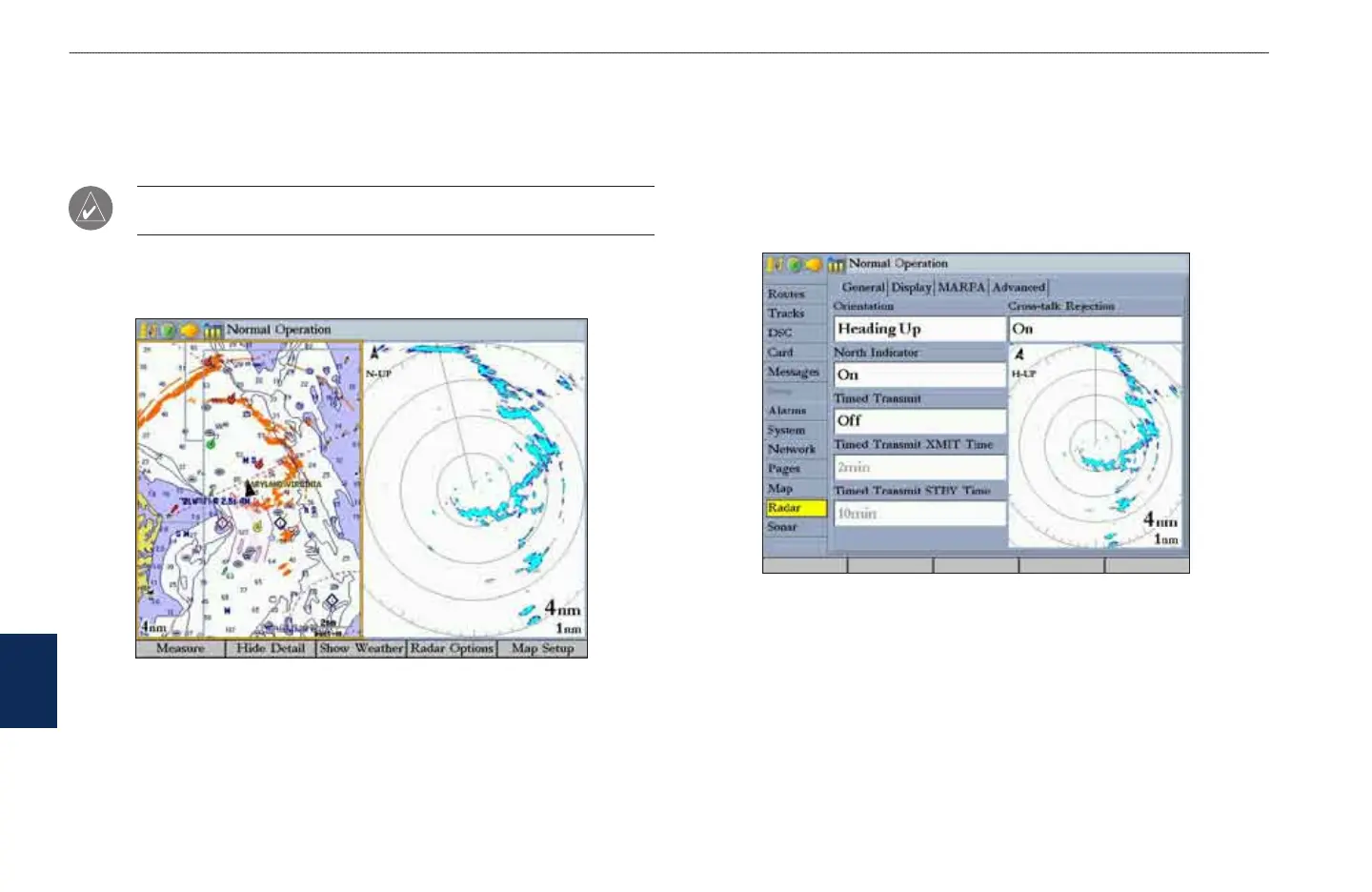Viewport: 1372px width, 892px height.
Task: Click black boat position arrow on chart
Action: click(249, 489)
